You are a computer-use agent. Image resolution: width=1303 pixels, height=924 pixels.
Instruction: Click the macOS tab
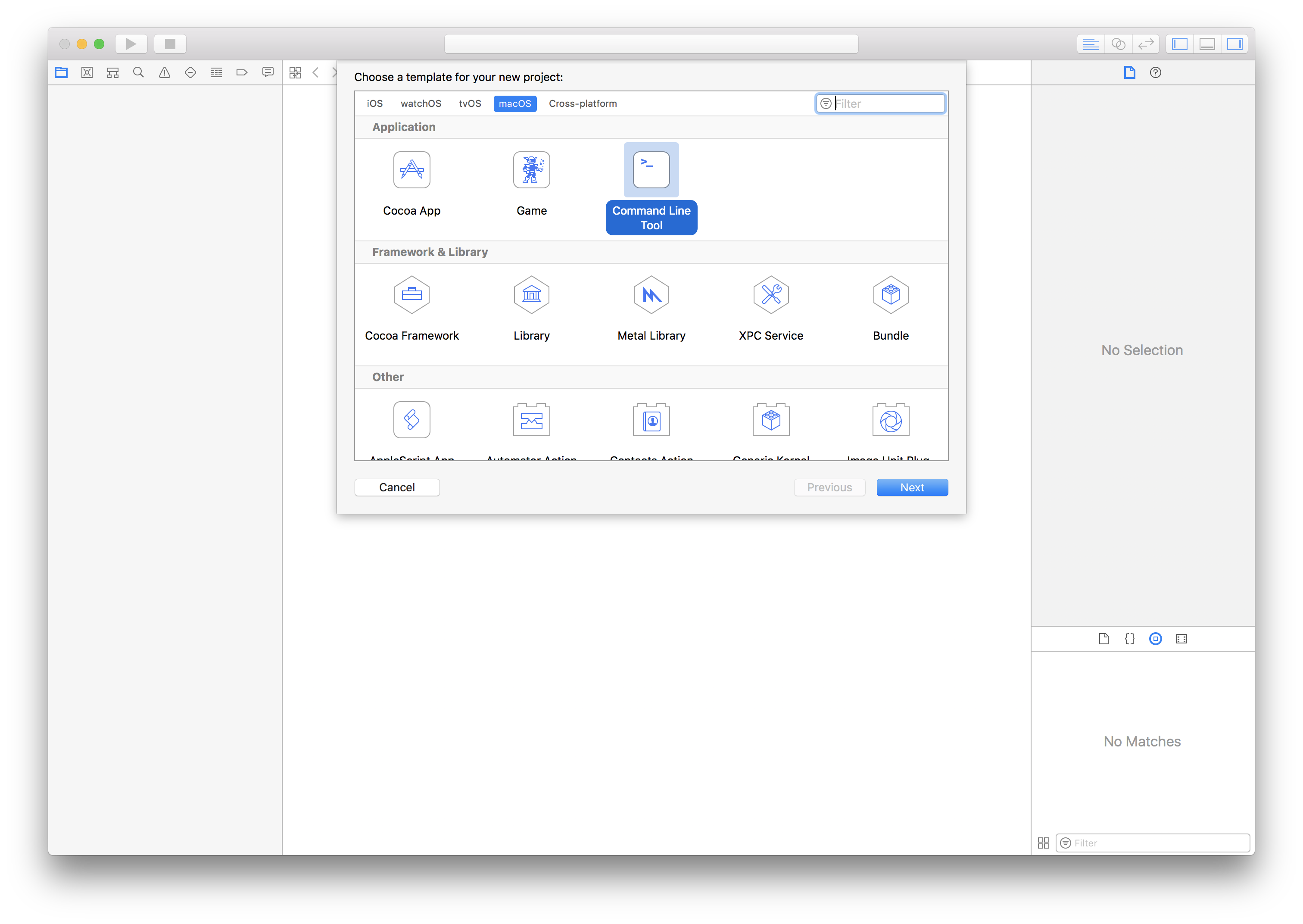click(x=514, y=103)
